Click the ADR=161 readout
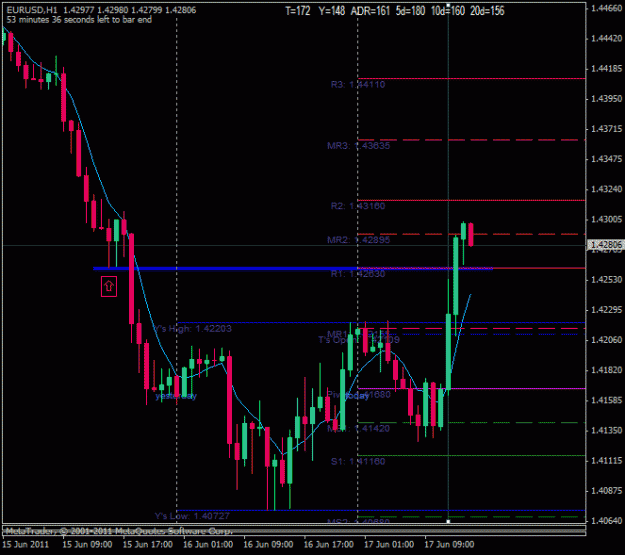 (370, 11)
